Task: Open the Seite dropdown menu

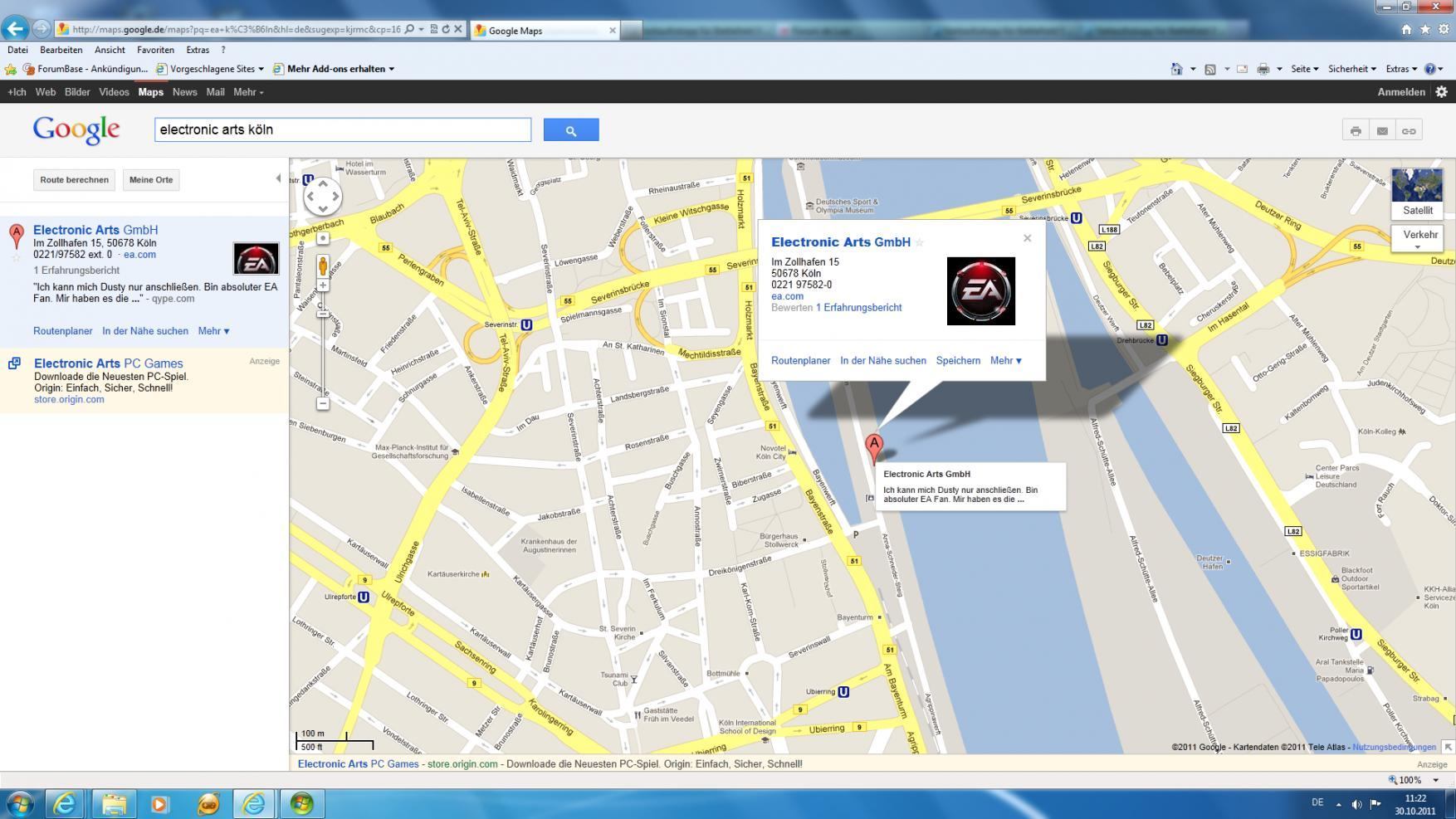Action: click(1304, 69)
